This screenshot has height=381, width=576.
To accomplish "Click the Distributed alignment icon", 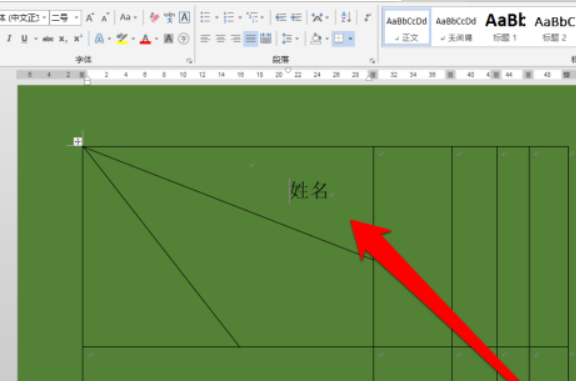I will point(266,39).
